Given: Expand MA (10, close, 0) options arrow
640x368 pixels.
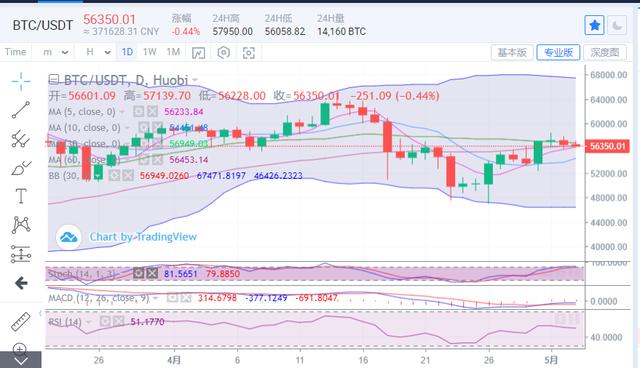Looking at the screenshot, I should point(127,128).
